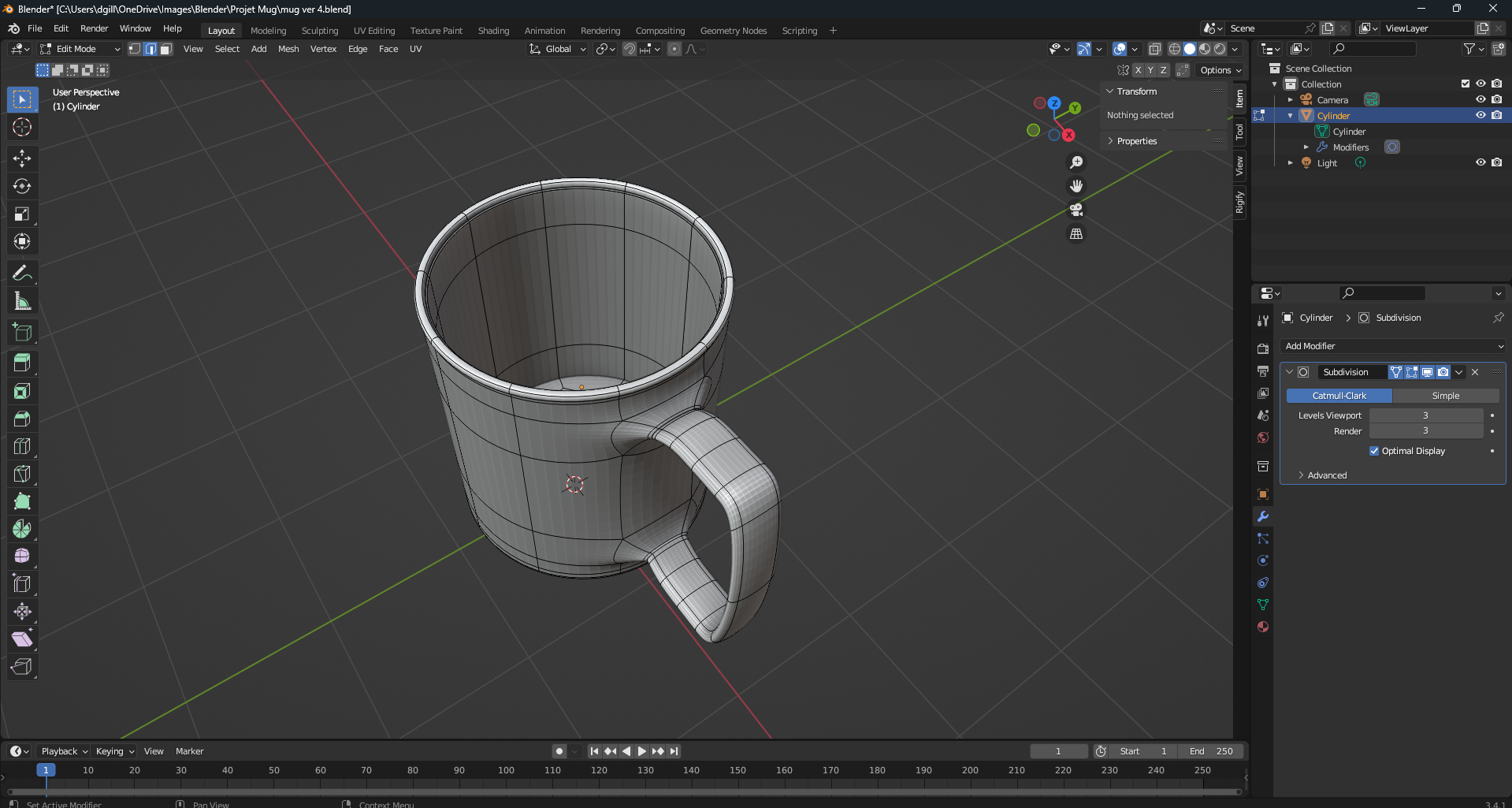This screenshot has height=808, width=1512.
Task: Open the Add Modifier dropdown
Action: pos(1393,346)
